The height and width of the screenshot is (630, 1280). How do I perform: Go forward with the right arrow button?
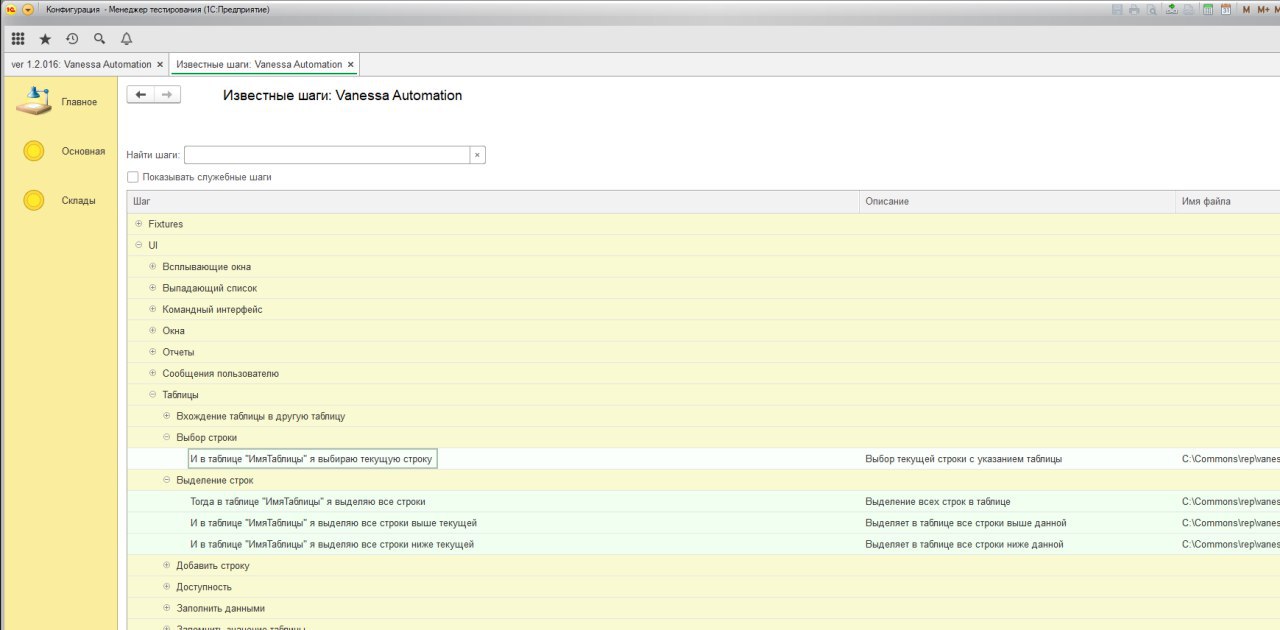point(168,95)
